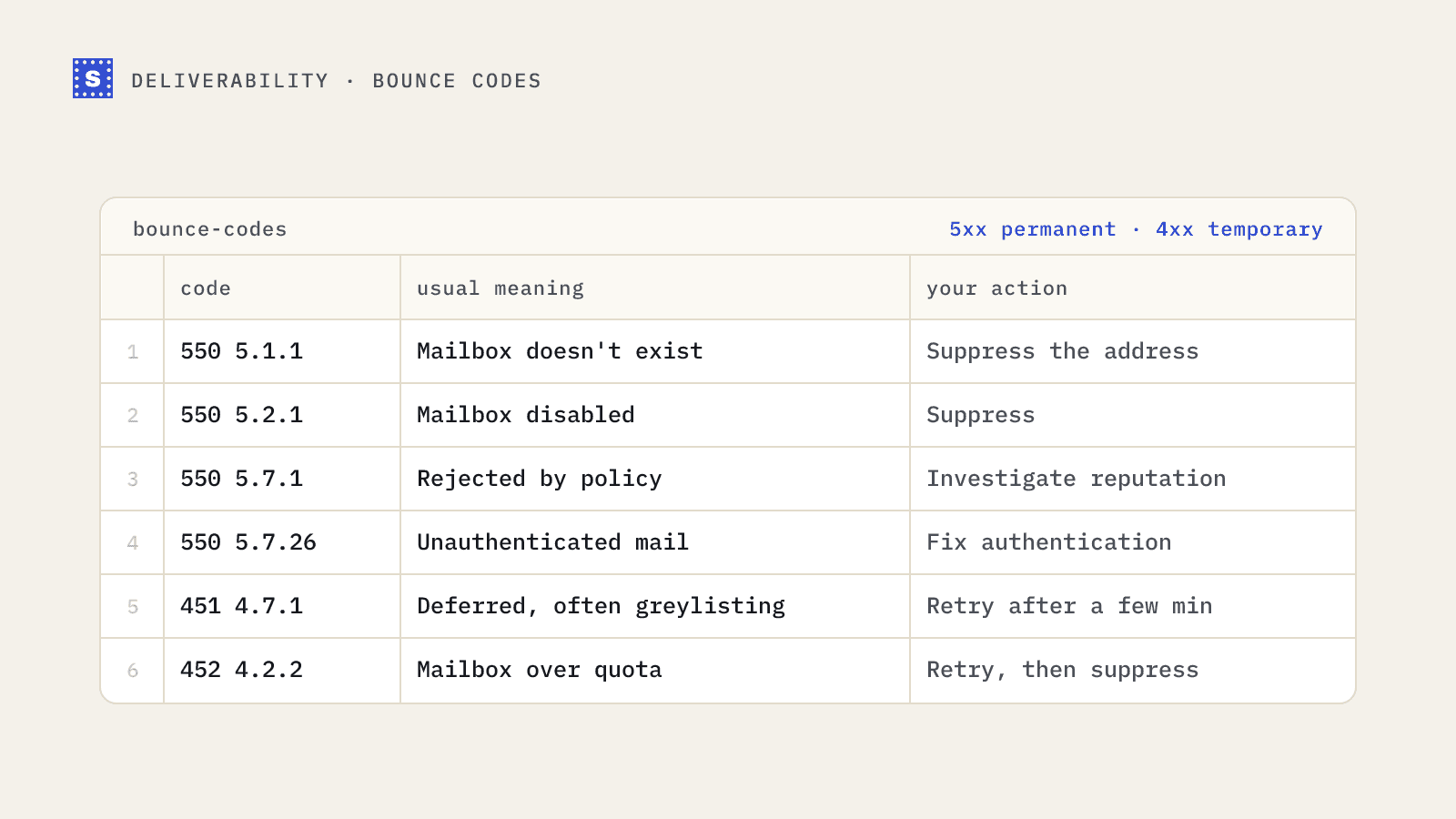Select row number 5

click(133, 607)
